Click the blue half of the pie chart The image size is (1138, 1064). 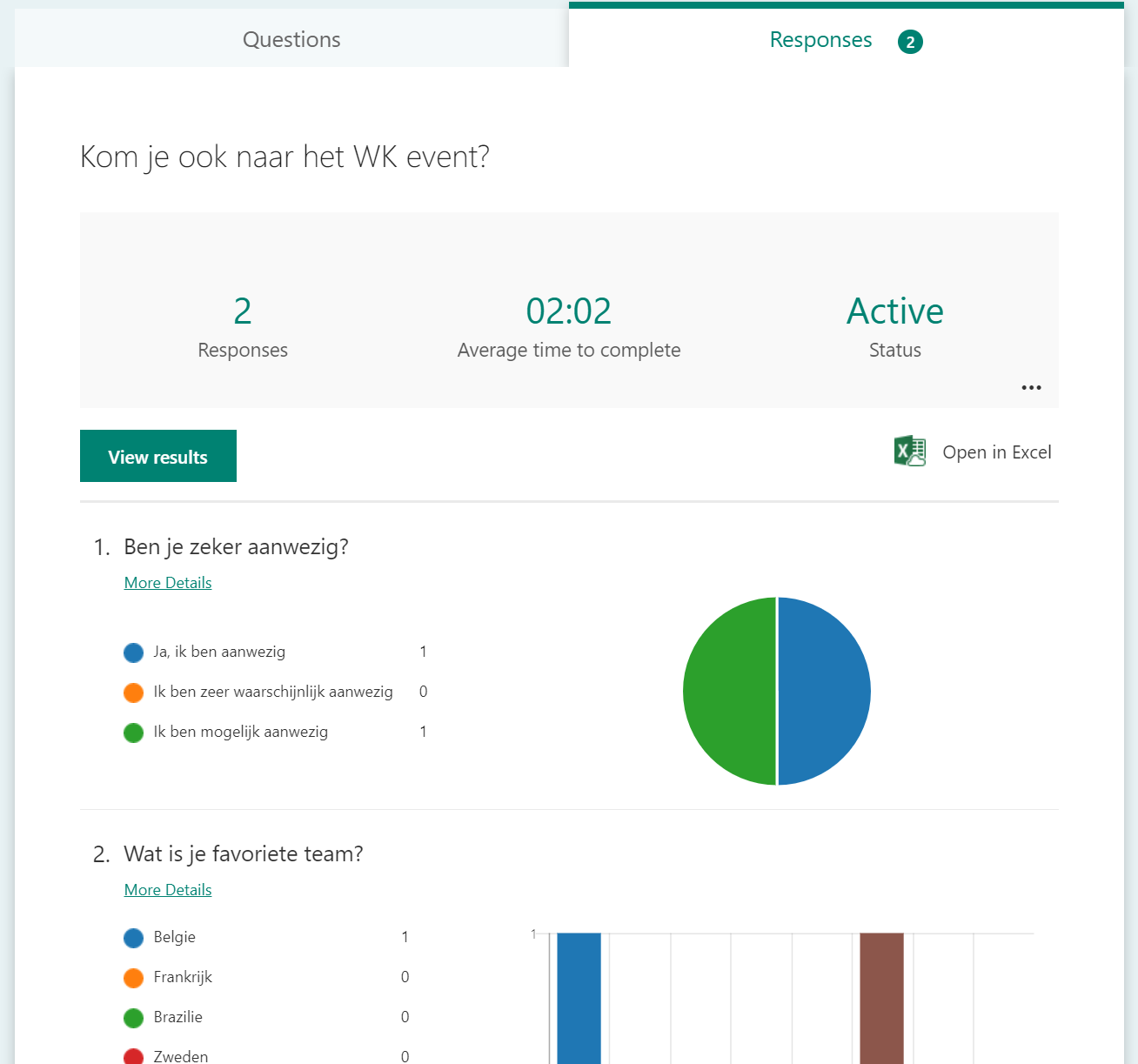click(x=825, y=691)
